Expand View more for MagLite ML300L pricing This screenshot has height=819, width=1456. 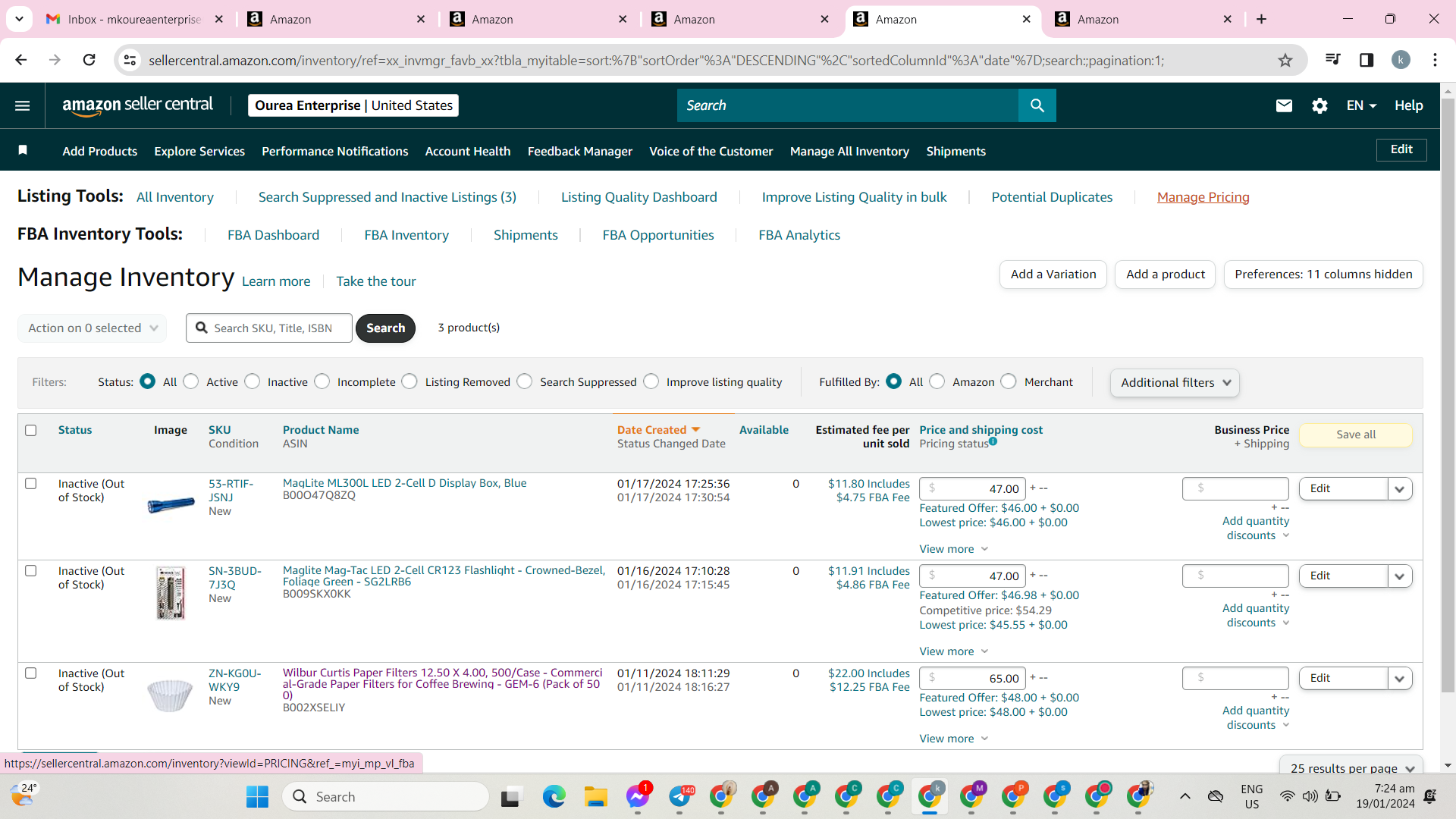(953, 549)
